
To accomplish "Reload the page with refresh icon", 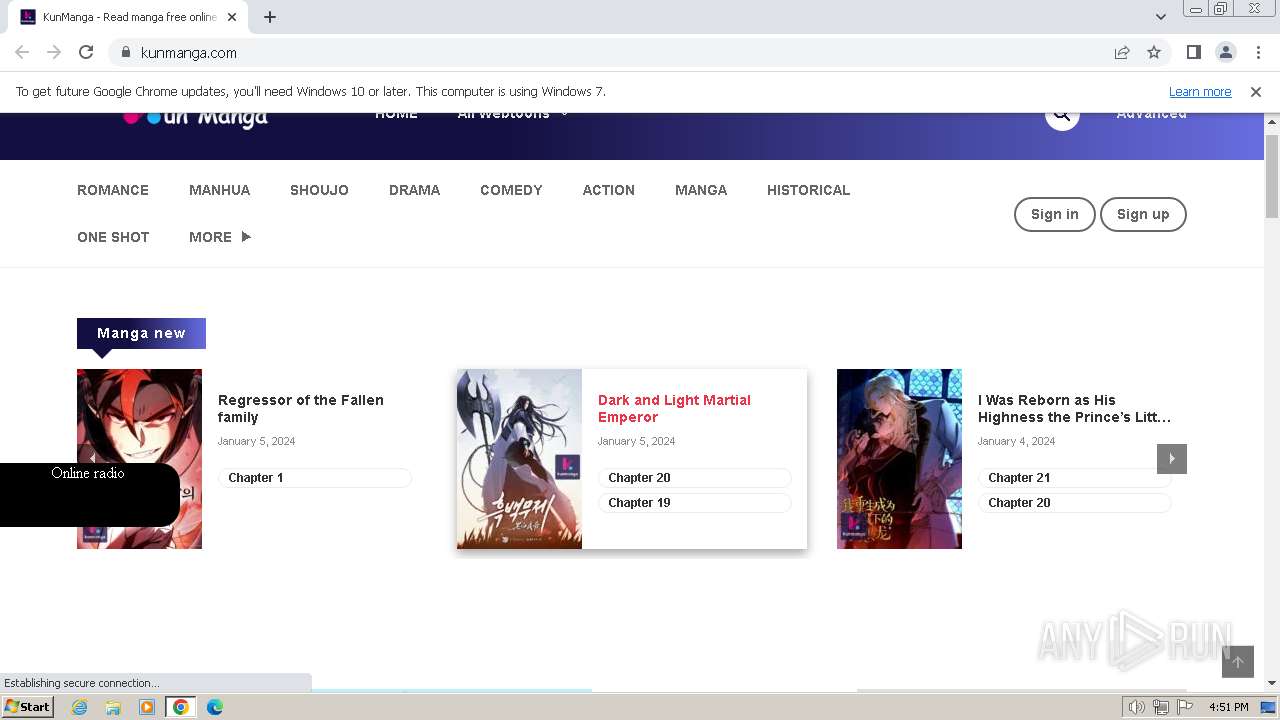I will [x=86, y=52].
